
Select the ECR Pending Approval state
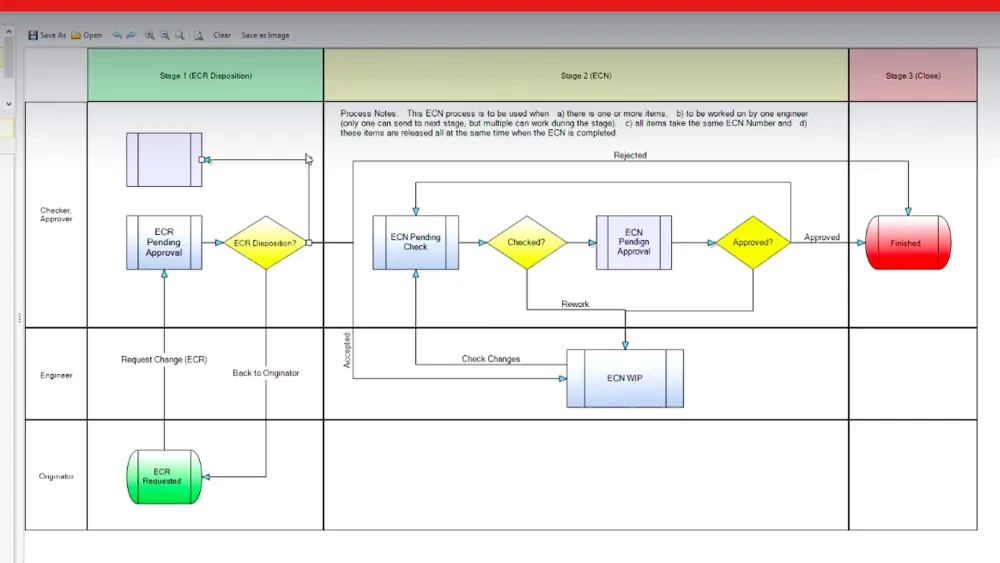coord(164,242)
